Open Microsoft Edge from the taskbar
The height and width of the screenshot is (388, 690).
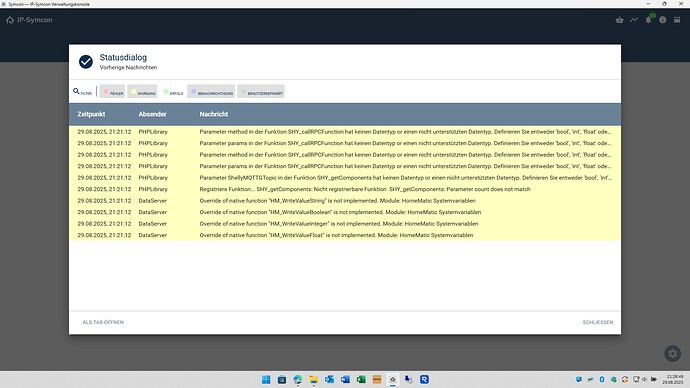point(298,380)
